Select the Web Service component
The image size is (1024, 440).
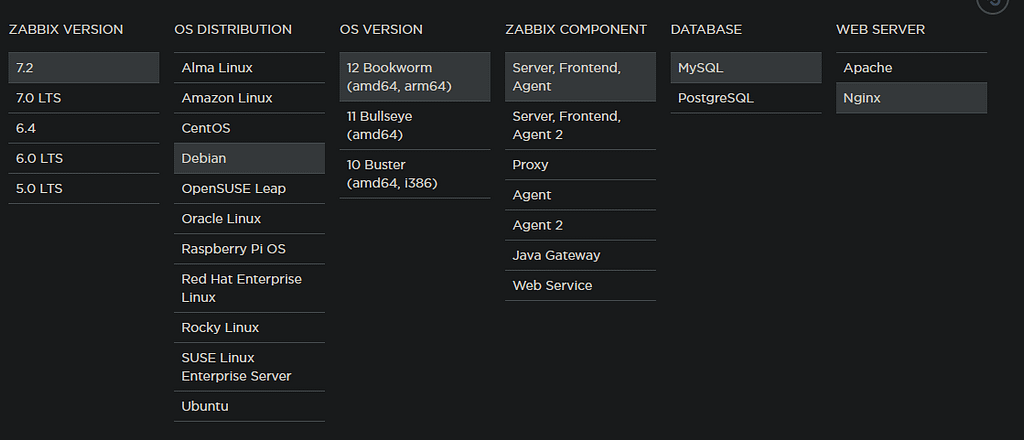click(x=580, y=285)
